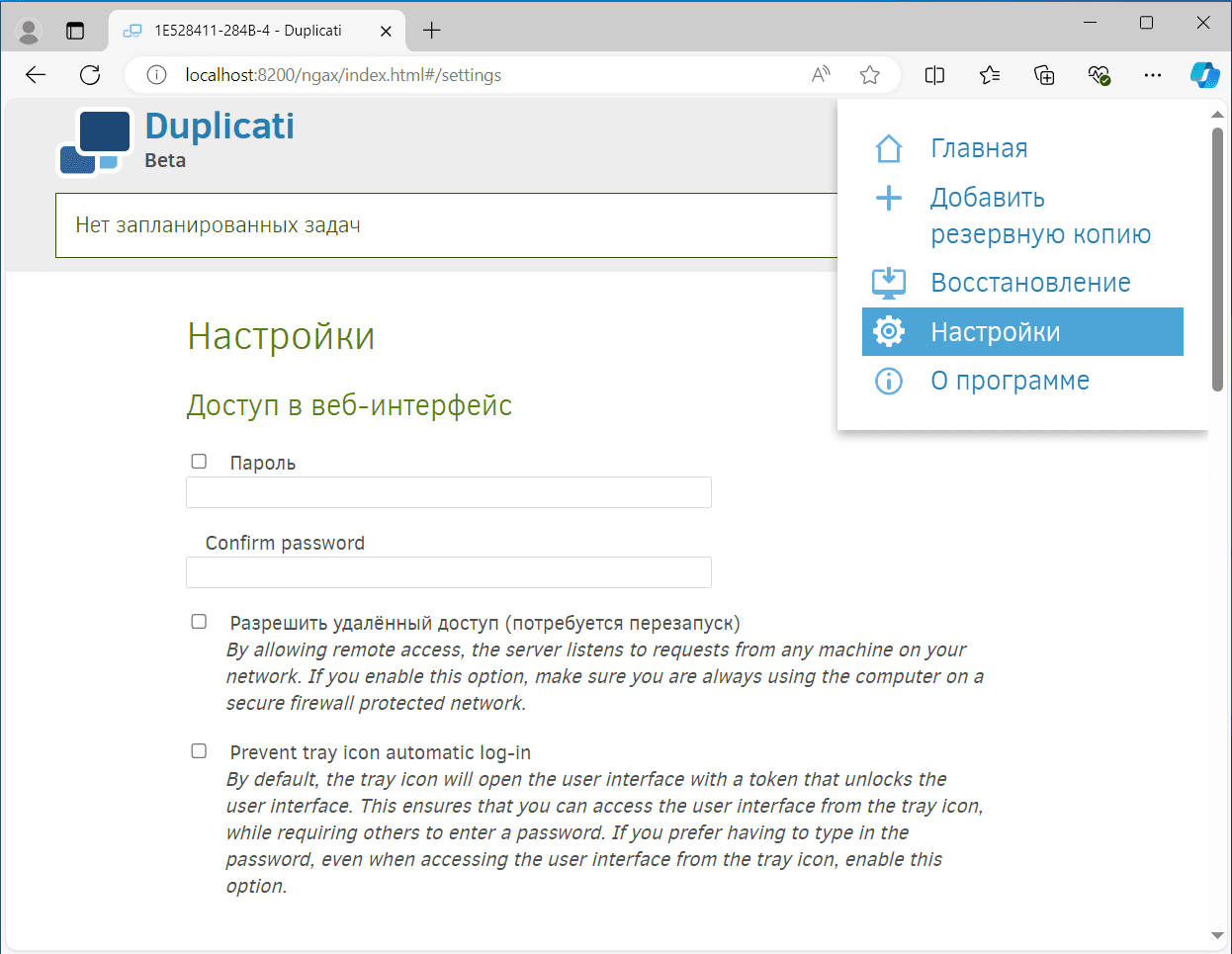
Task: Select Добавить резервную копию menu entry
Action: point(1022,216)
